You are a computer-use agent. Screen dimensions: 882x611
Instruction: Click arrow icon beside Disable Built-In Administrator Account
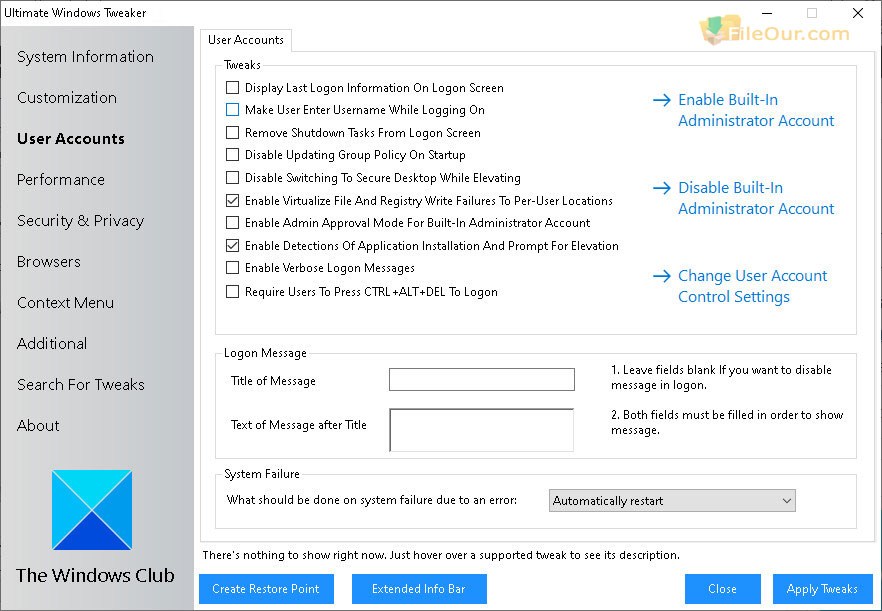pos(662,188)
